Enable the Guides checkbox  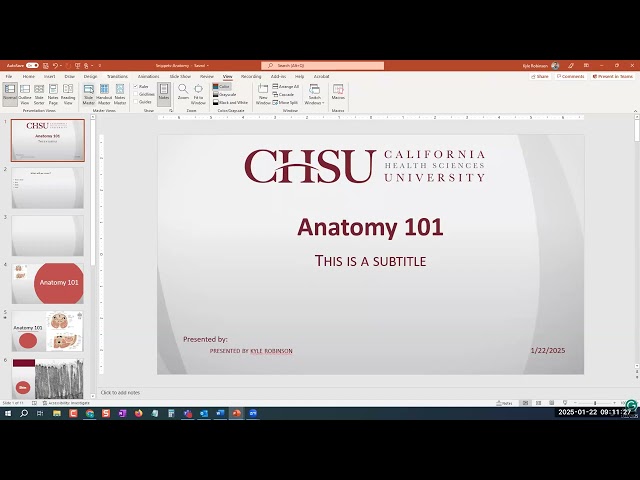(x=136, y=102)
